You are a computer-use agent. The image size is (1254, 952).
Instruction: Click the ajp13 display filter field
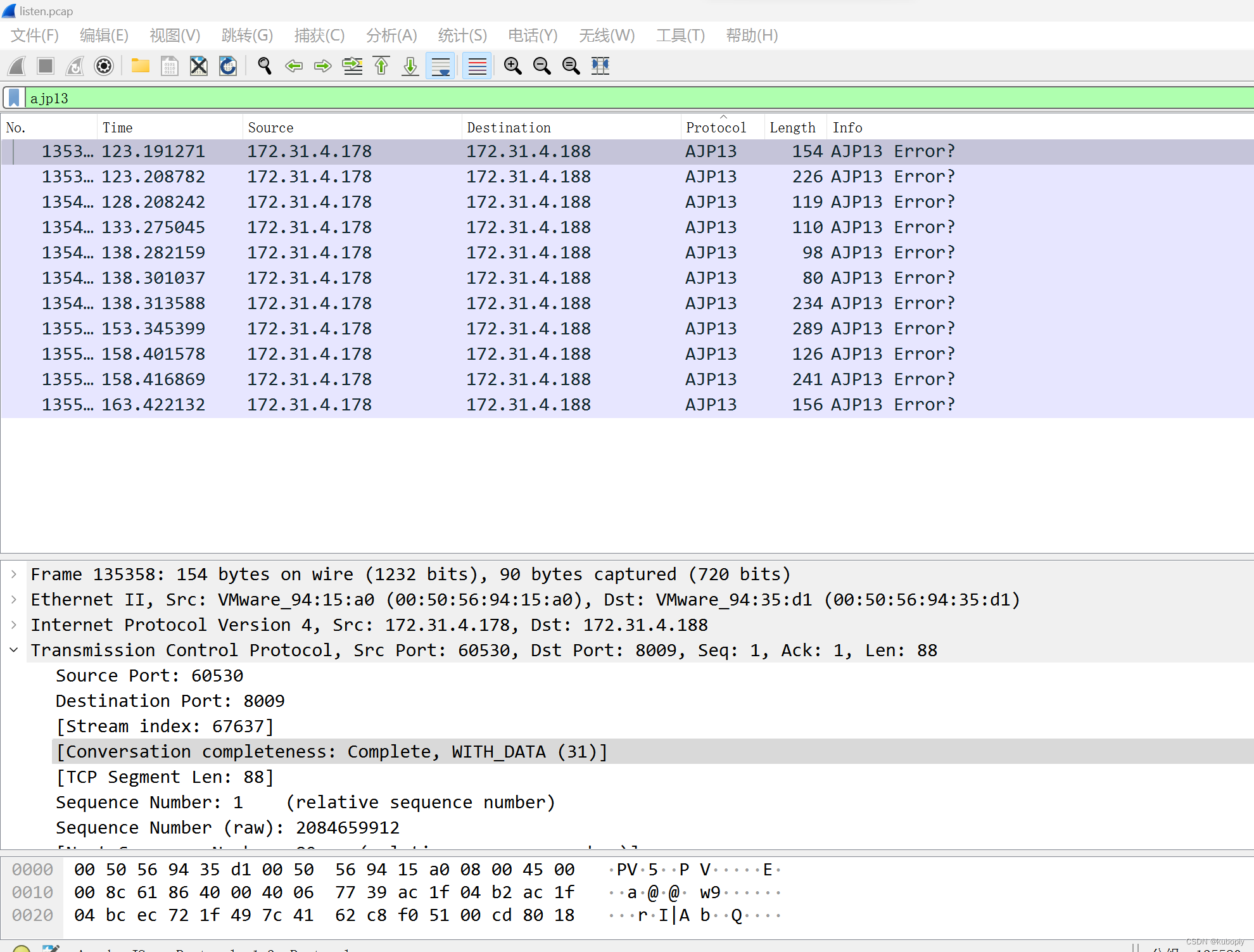coord(640,98)
